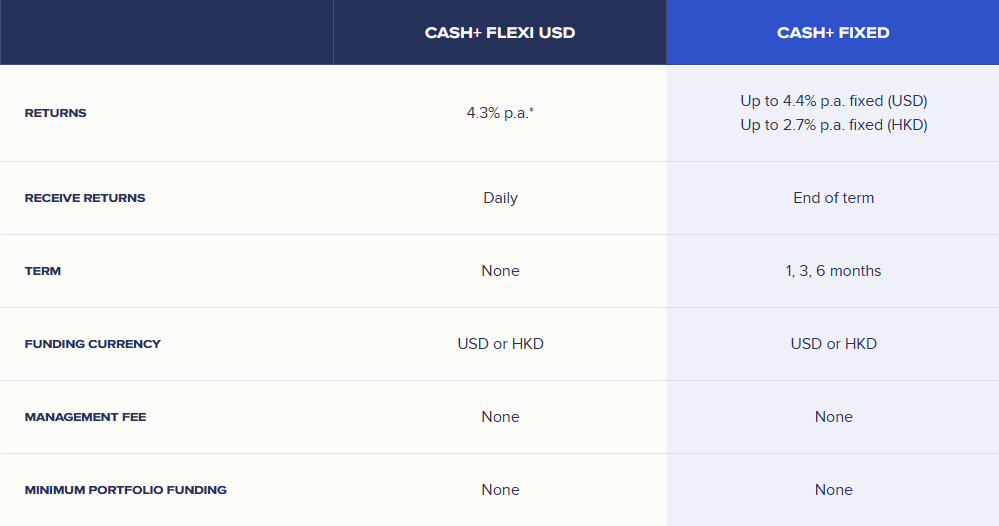Click None minimum funding under Flexi USD

point(500,490)
